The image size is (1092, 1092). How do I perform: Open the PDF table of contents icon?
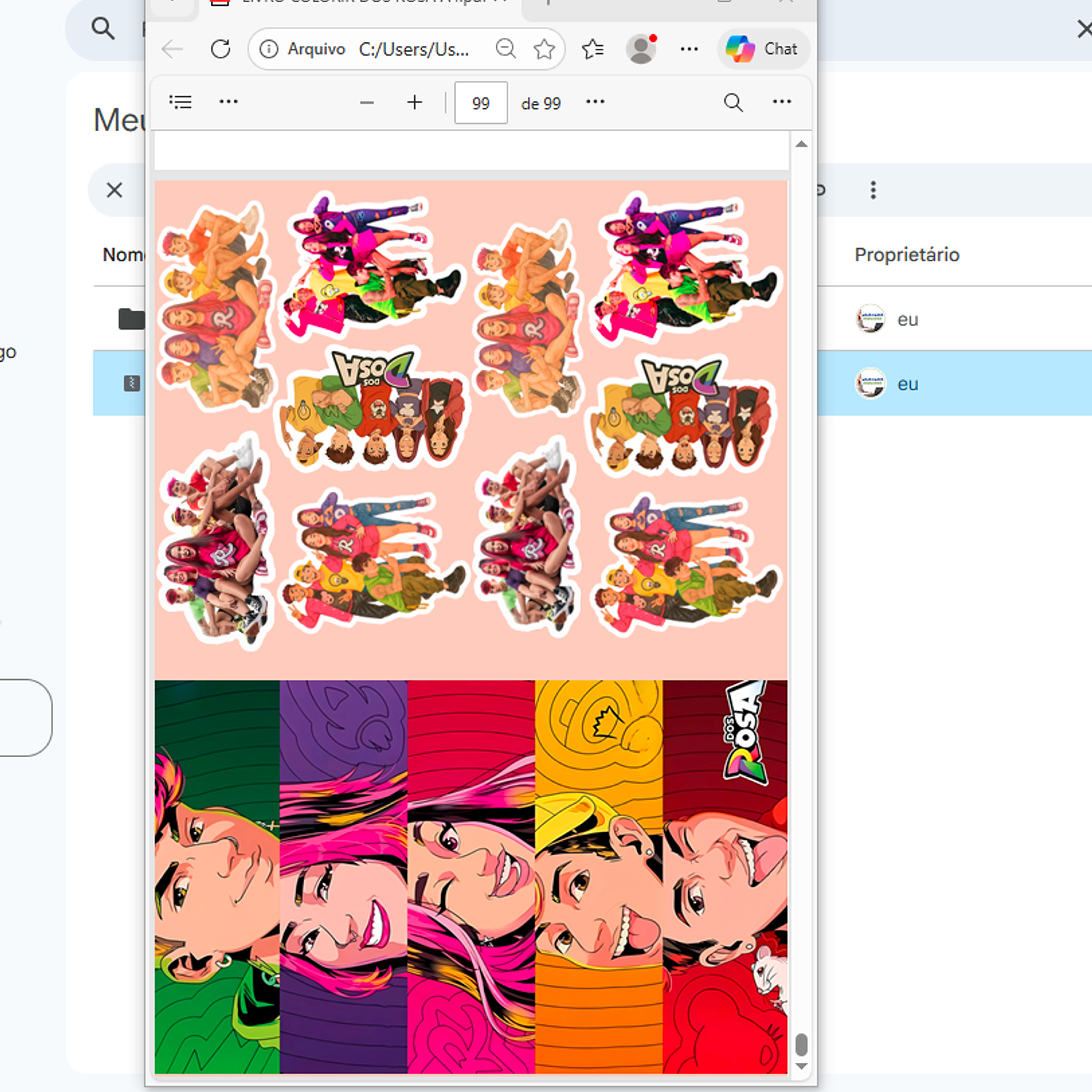[181, 102]
